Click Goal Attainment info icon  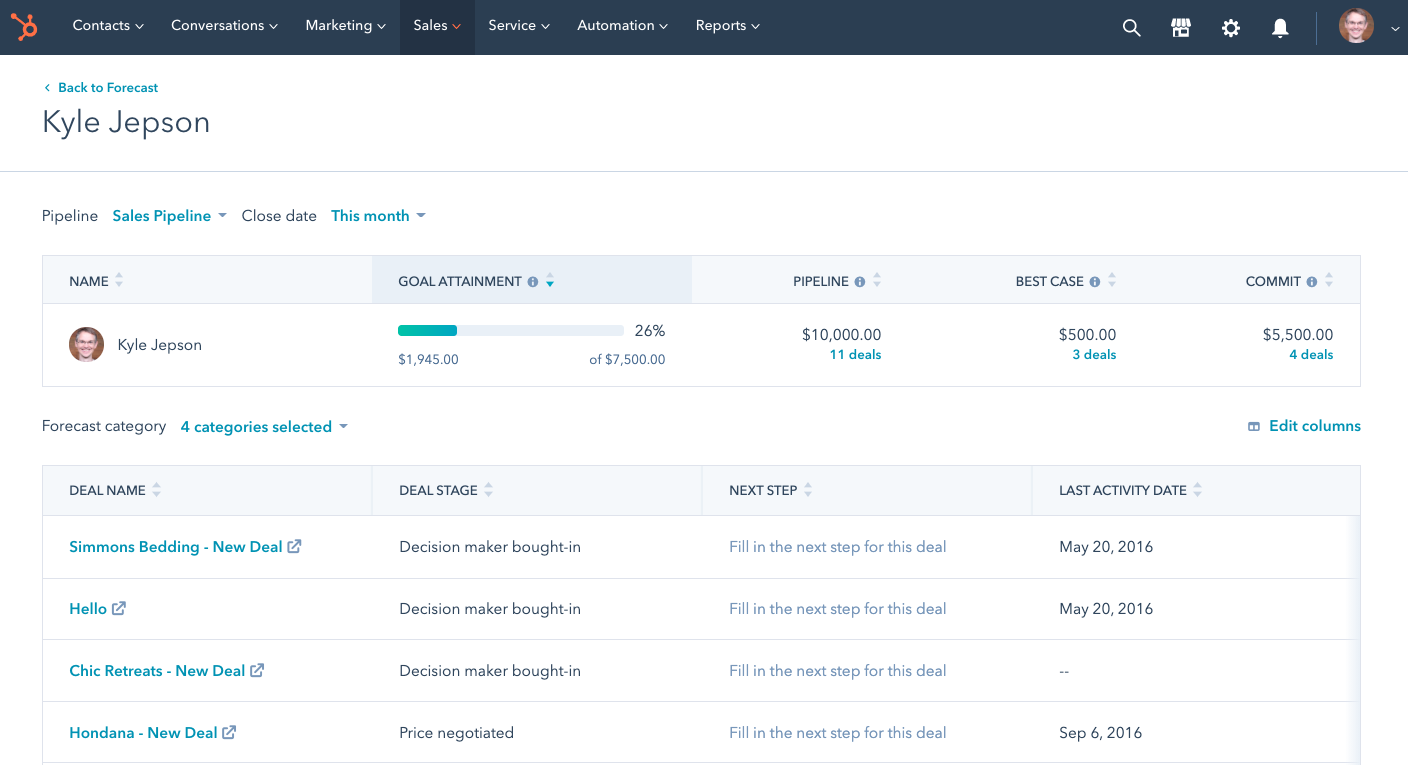pos(533,282)
